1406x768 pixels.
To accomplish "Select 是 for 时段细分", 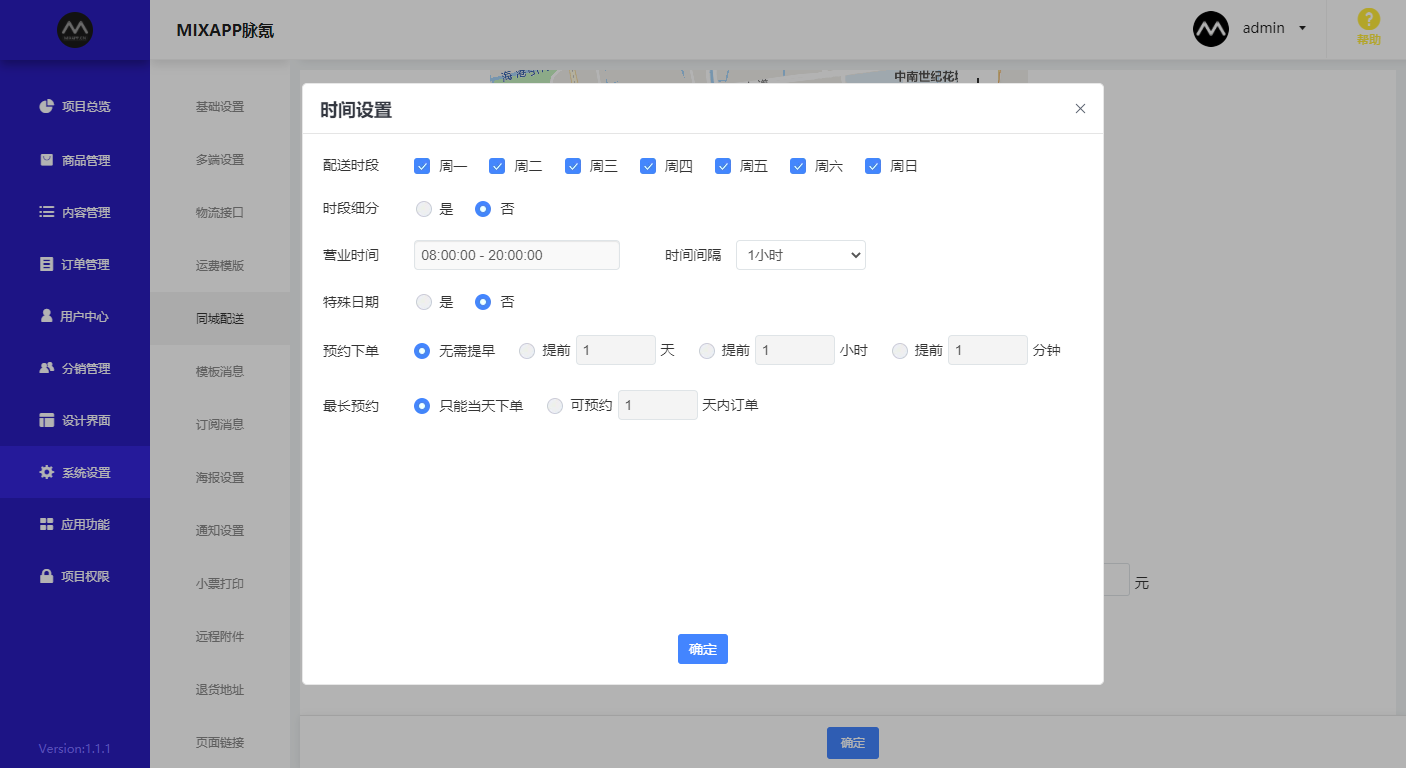I will tap(424, 209).
